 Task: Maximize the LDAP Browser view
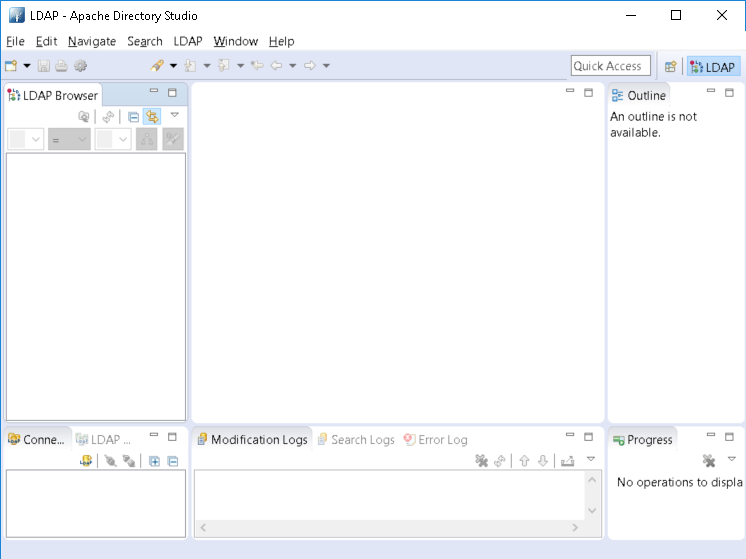tap(172, 92)
